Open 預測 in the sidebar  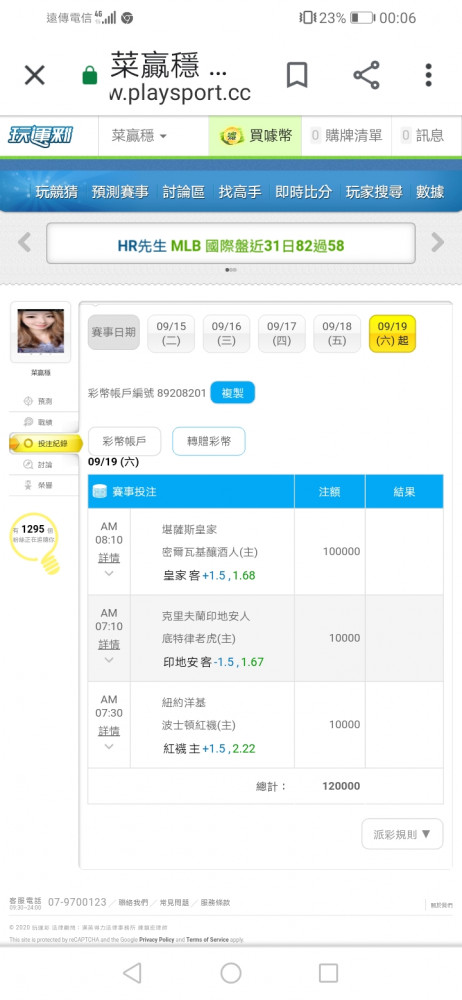(x=40, y=401)
